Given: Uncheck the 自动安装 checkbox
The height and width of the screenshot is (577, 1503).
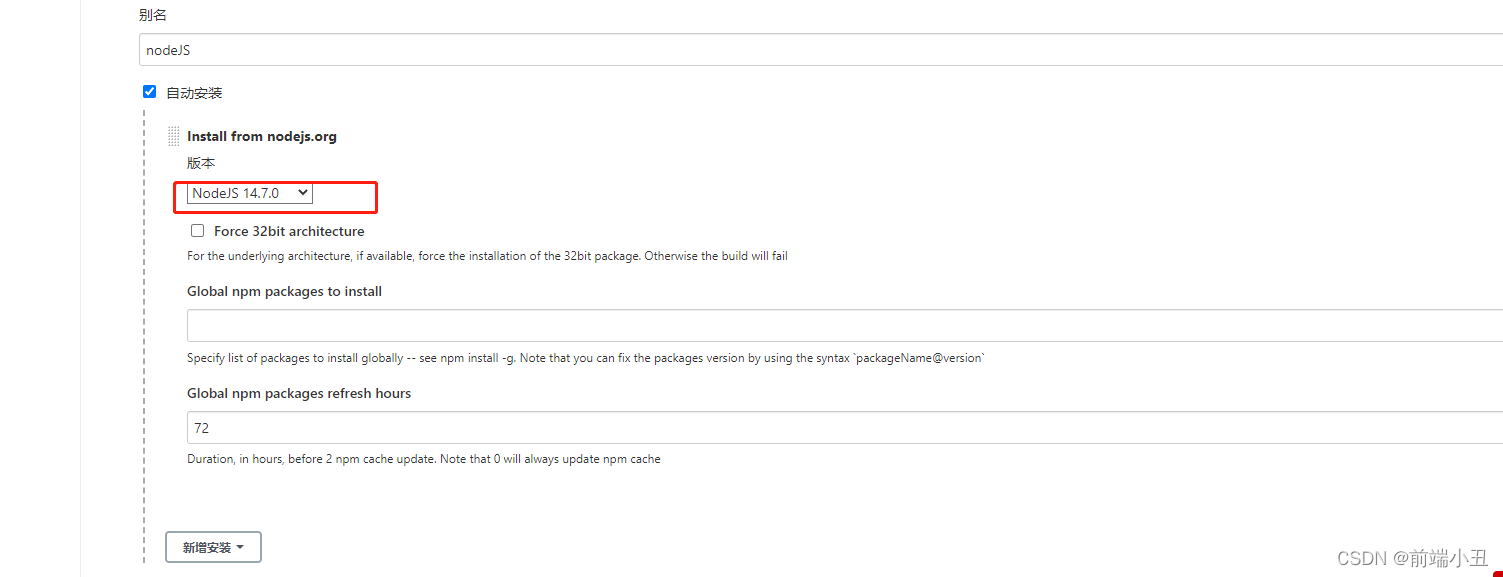Looking at the screenshot, I should pos(150,92).
